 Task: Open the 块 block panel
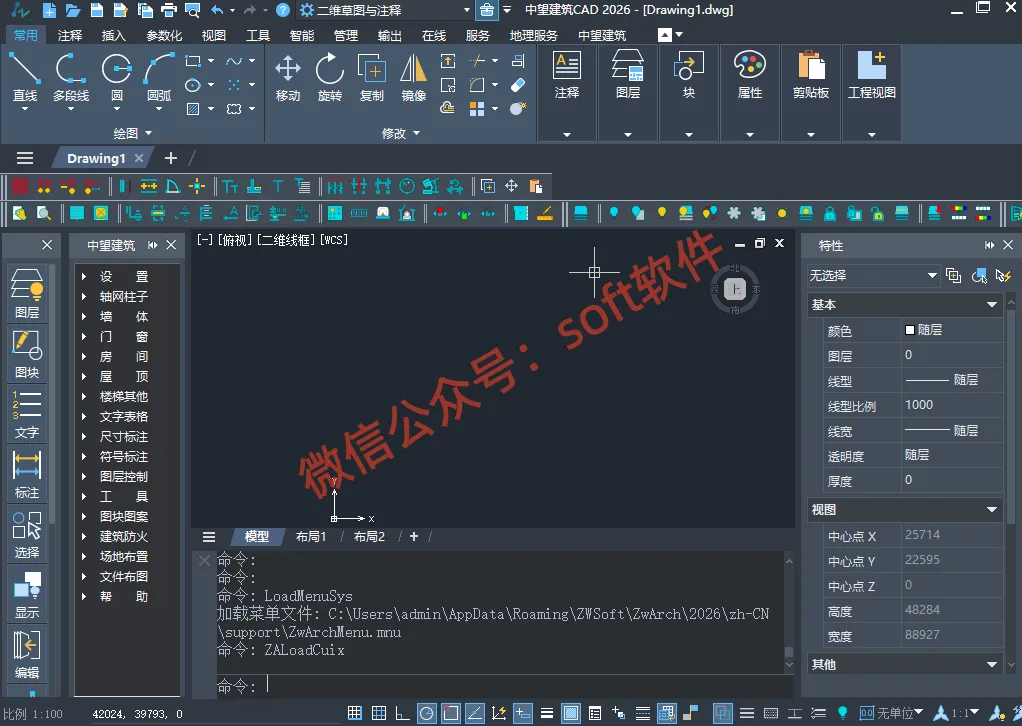(689, 92)
